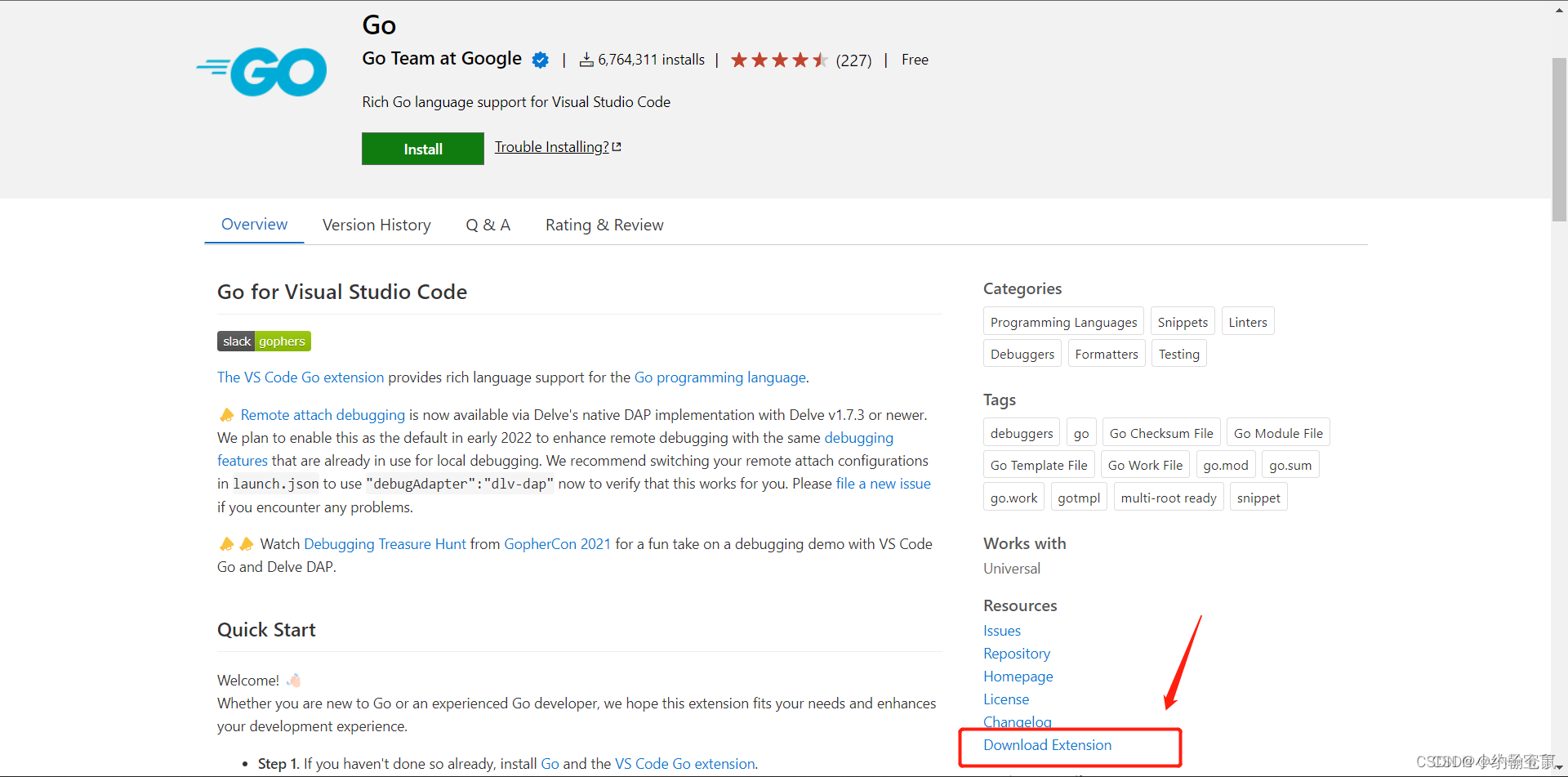The height and width of the screenshot is (777, 1568).
Task: Select the Programming Languages category
Action: tap(1063, 322)
